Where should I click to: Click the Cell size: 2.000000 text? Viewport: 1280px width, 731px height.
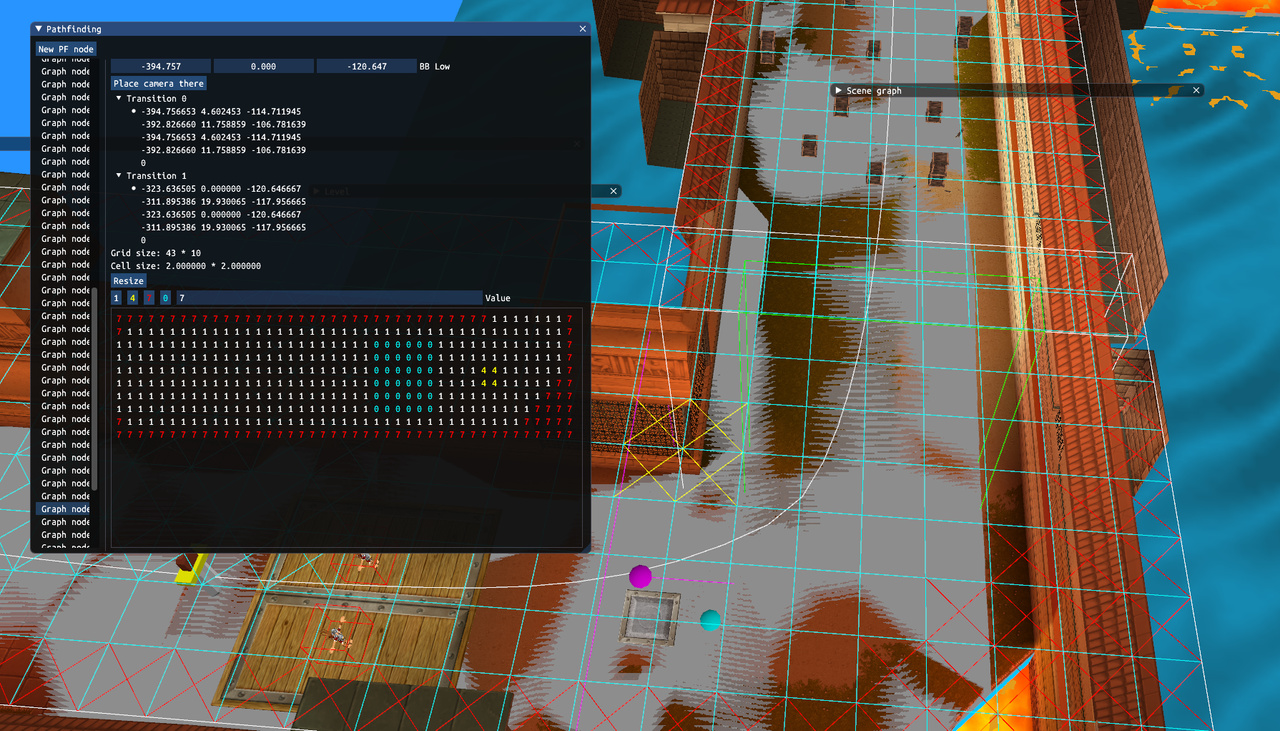(185, 266)
